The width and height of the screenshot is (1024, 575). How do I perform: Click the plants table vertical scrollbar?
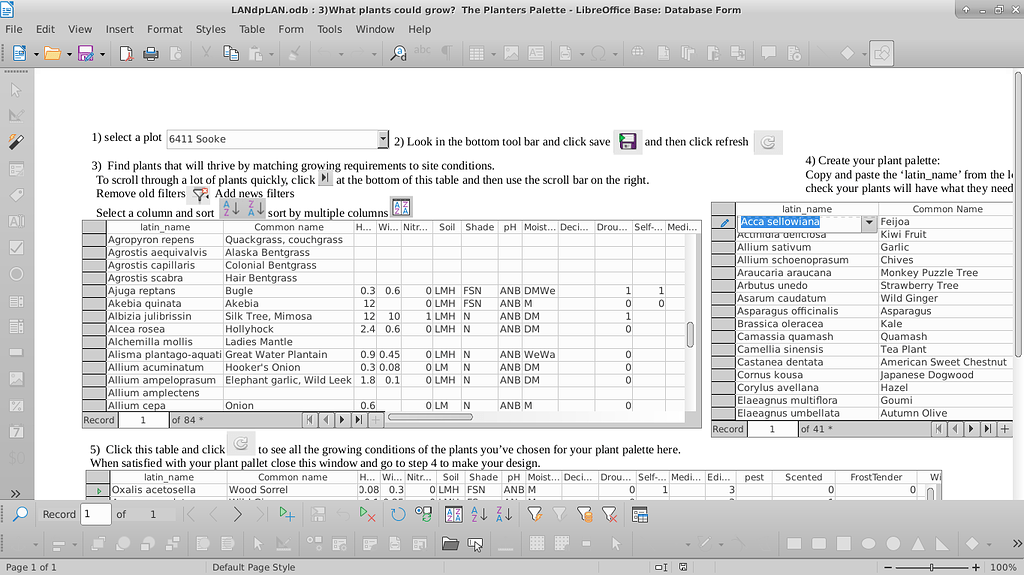point(690,335)
